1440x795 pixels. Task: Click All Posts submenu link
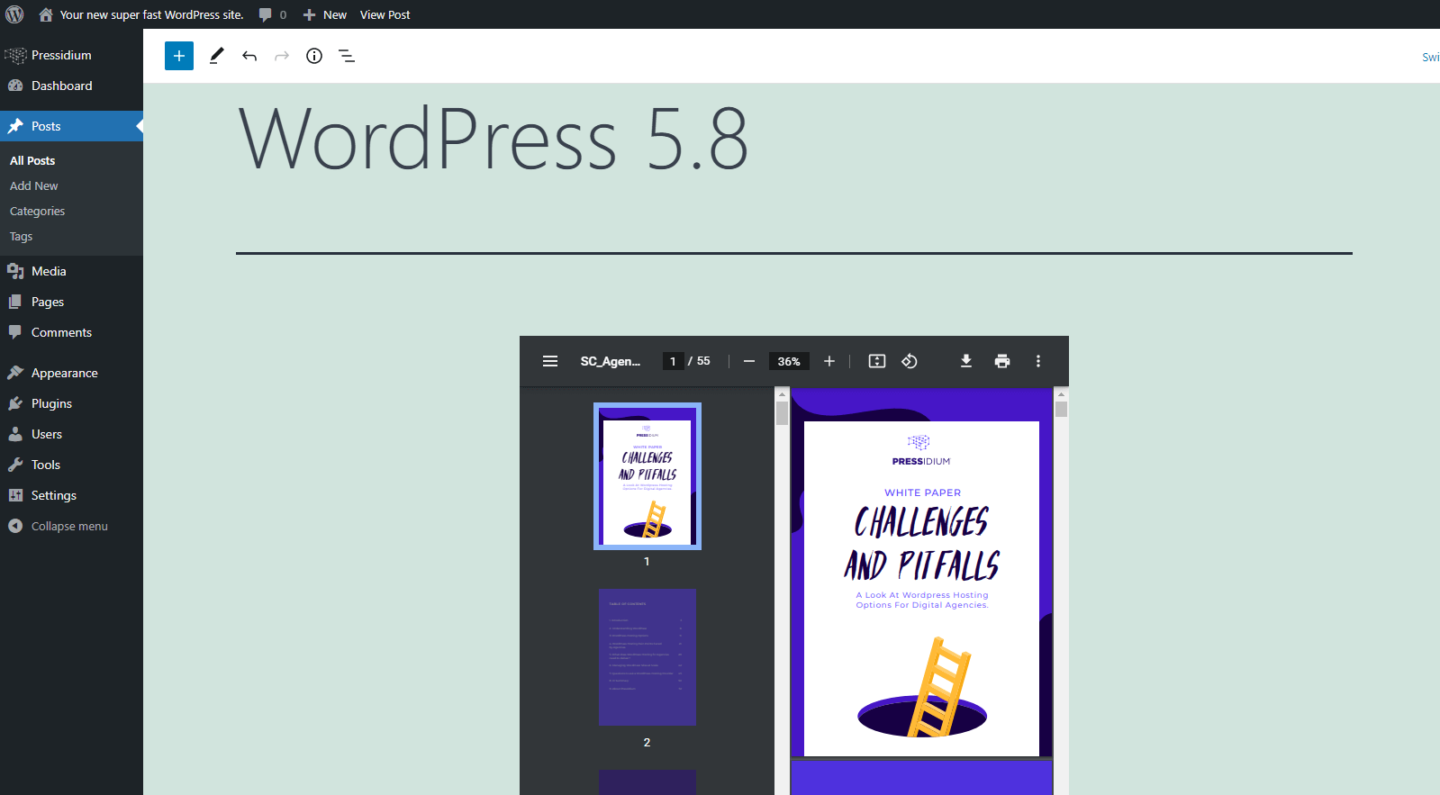(x=32, y=161)
